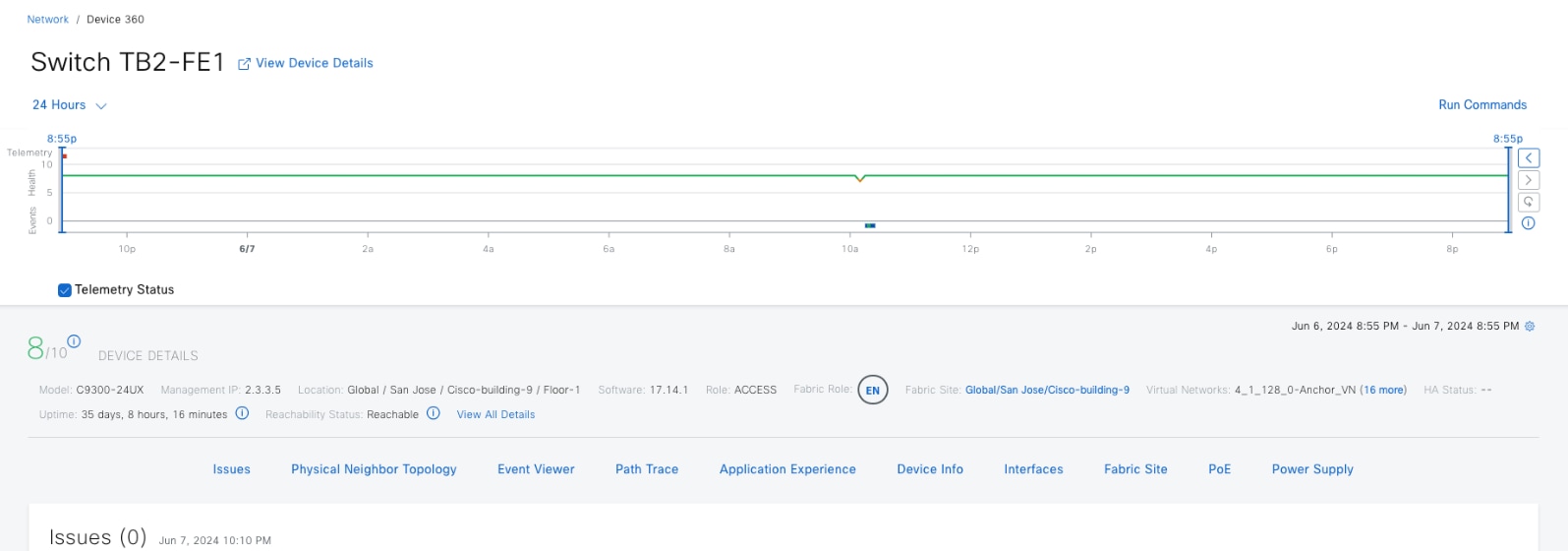This screenshot has width=1568, height=551.
Task: Click the health dip marker near 10a
Action: (x=860, y=179)
